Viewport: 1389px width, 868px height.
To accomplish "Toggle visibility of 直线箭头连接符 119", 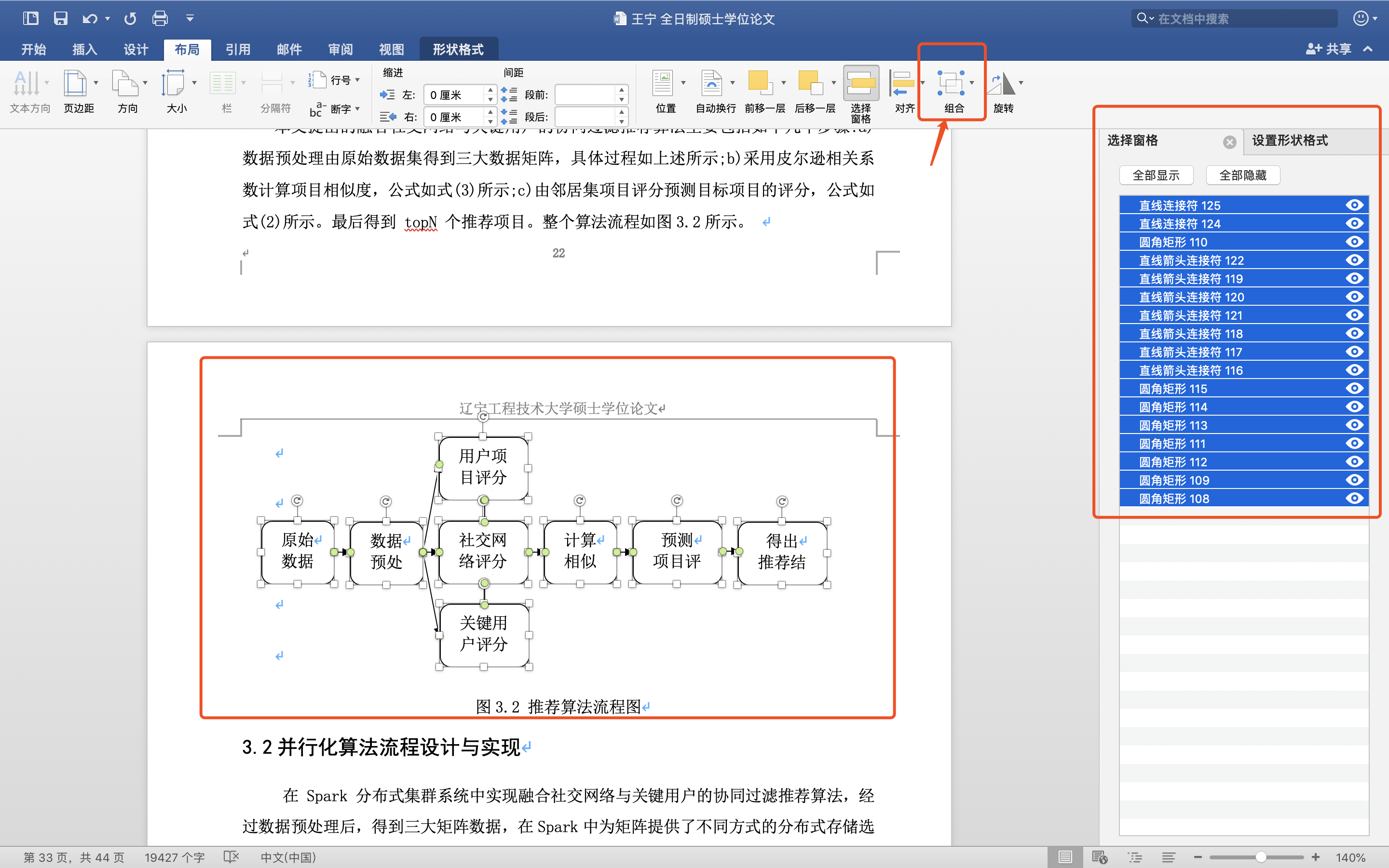I will (1354, 278).
